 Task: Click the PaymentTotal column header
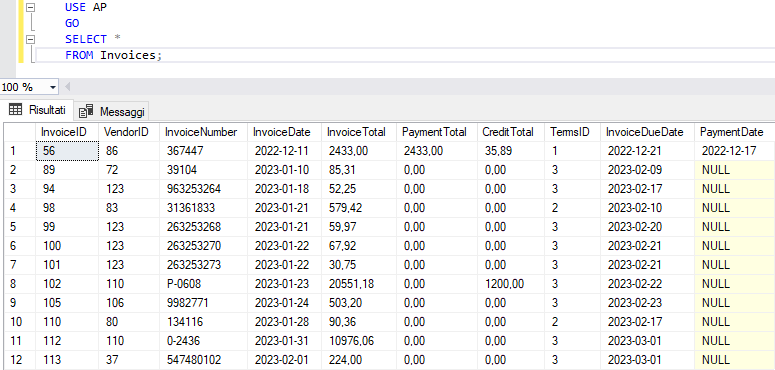(x=437, y=132)
